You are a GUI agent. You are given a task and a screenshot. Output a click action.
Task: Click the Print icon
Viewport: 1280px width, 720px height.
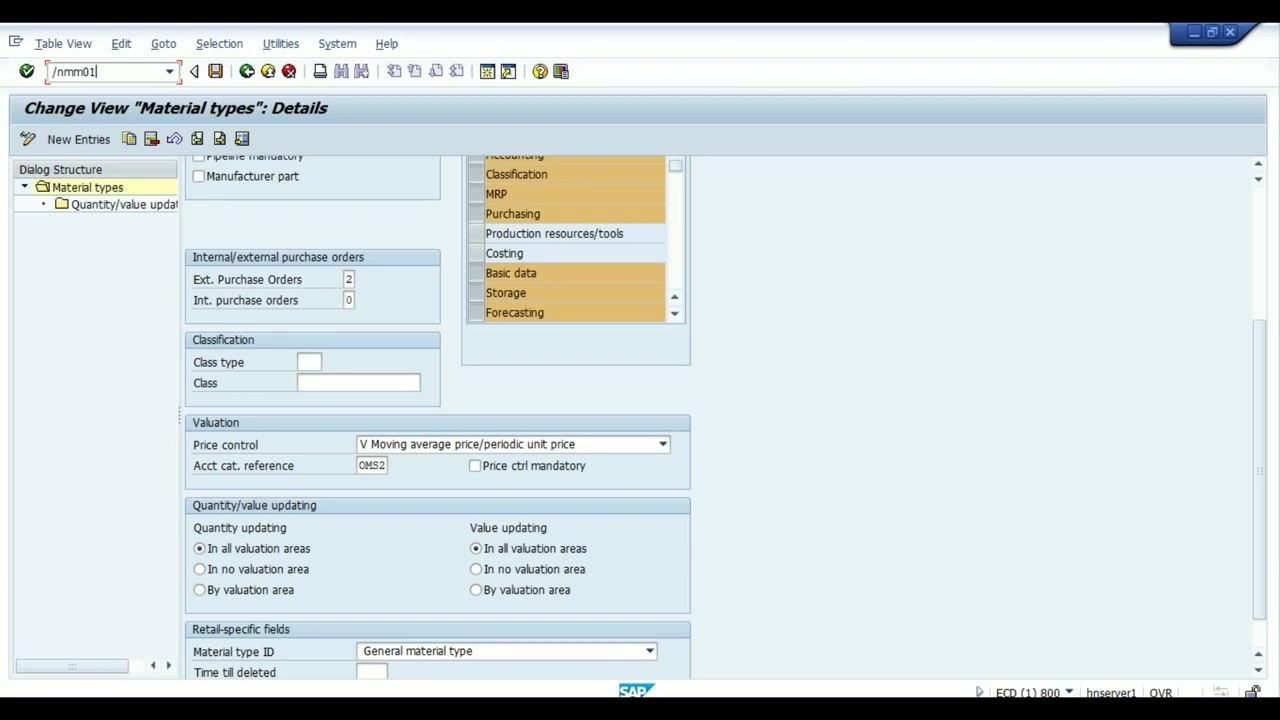pos(320,71)
